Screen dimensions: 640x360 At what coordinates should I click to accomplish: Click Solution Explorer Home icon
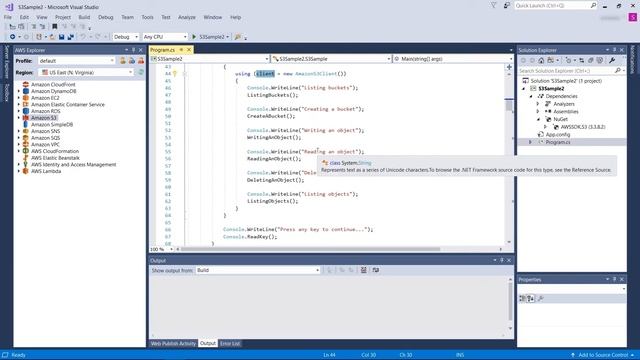[x=541, y=60]
